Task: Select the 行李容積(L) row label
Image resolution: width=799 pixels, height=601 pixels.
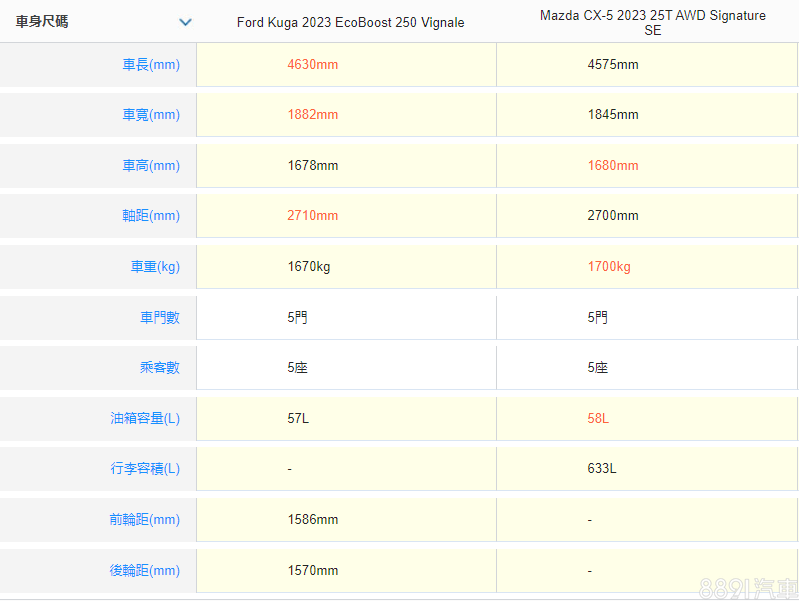Action: point(145,469)
